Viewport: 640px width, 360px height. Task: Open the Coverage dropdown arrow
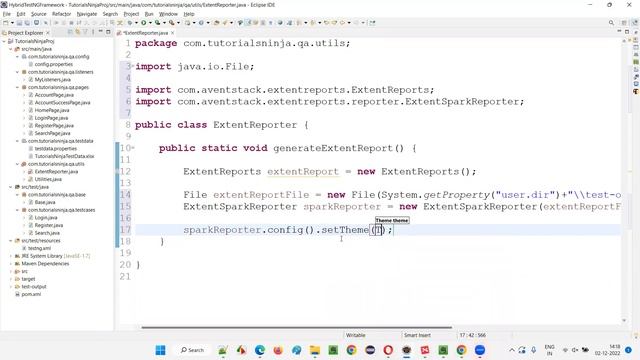point(164,23)
